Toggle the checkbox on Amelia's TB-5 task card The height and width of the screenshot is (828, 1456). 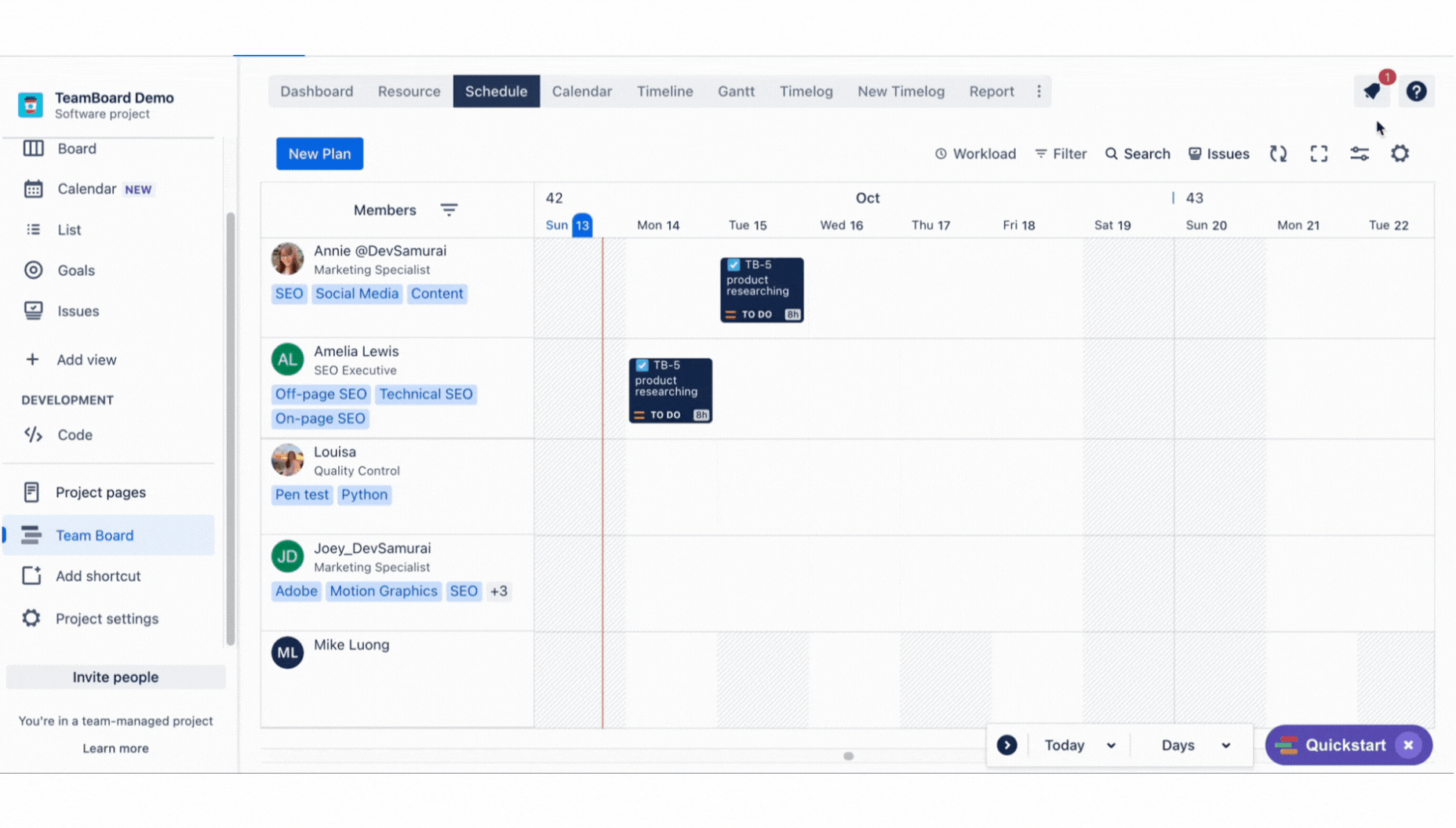(x=642, y=365)
